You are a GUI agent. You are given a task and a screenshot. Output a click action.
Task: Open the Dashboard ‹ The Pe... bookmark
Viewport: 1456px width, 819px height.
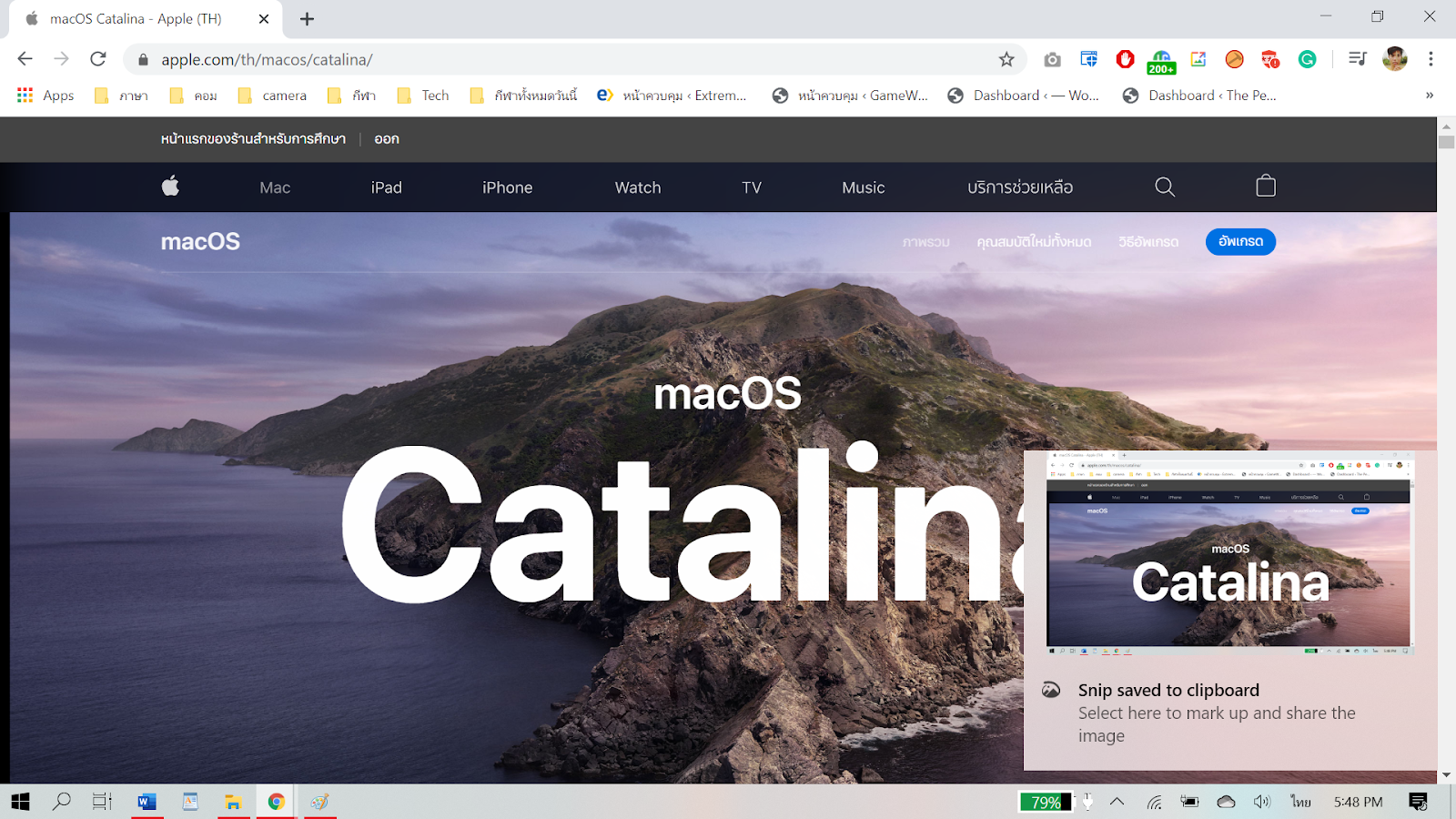coord(1199,96)
